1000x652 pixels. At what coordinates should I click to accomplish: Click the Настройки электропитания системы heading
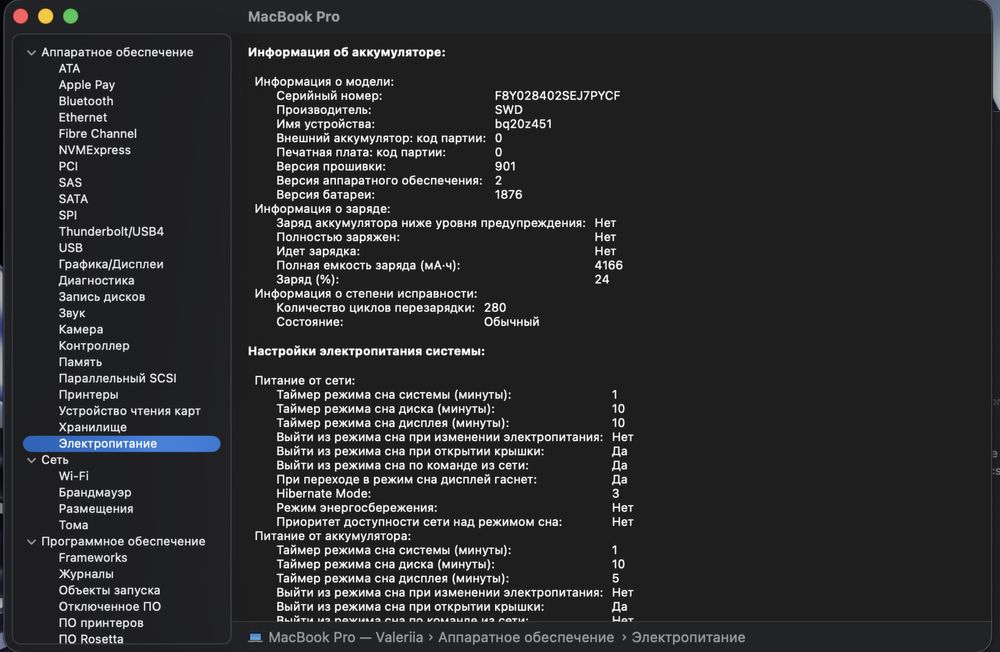pos(366,351)
